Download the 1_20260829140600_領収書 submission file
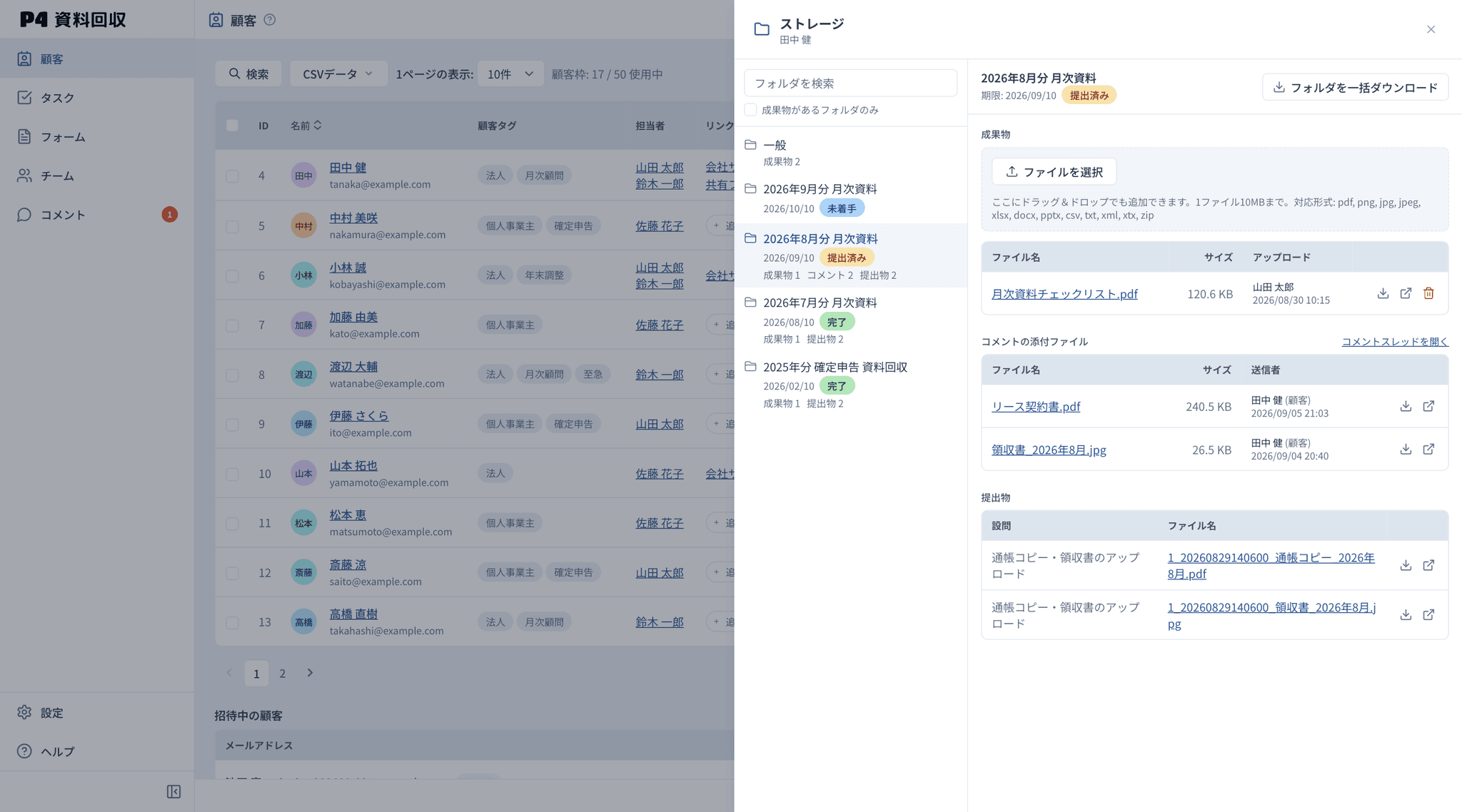 (x=1406, y=614)
